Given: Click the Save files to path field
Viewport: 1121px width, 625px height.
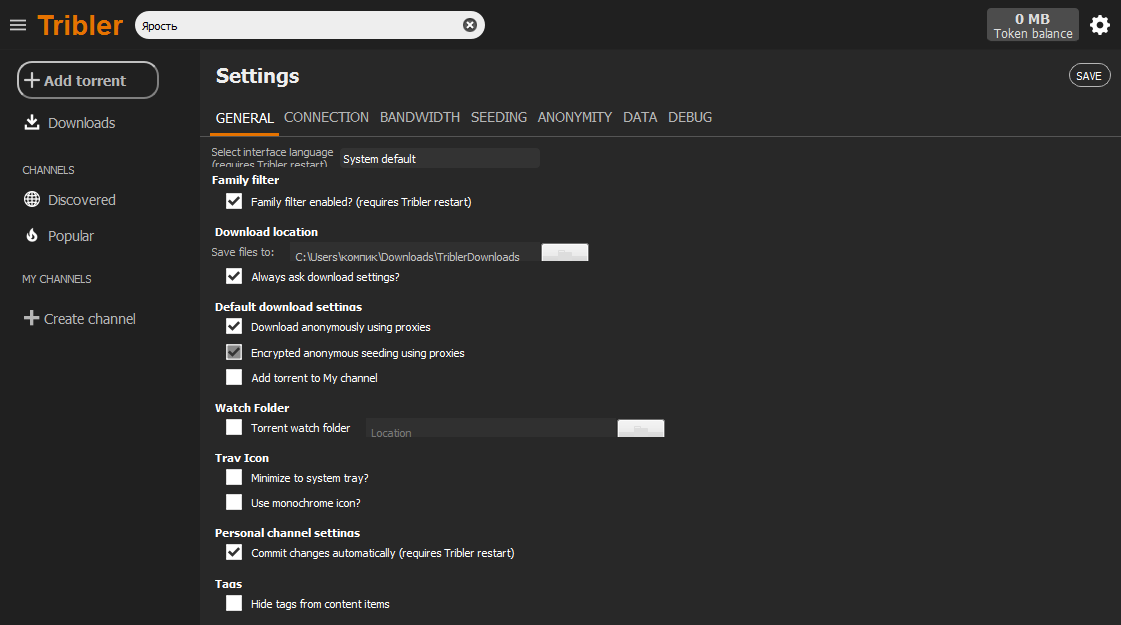Looking at the screenshot, I should (415, 252).
